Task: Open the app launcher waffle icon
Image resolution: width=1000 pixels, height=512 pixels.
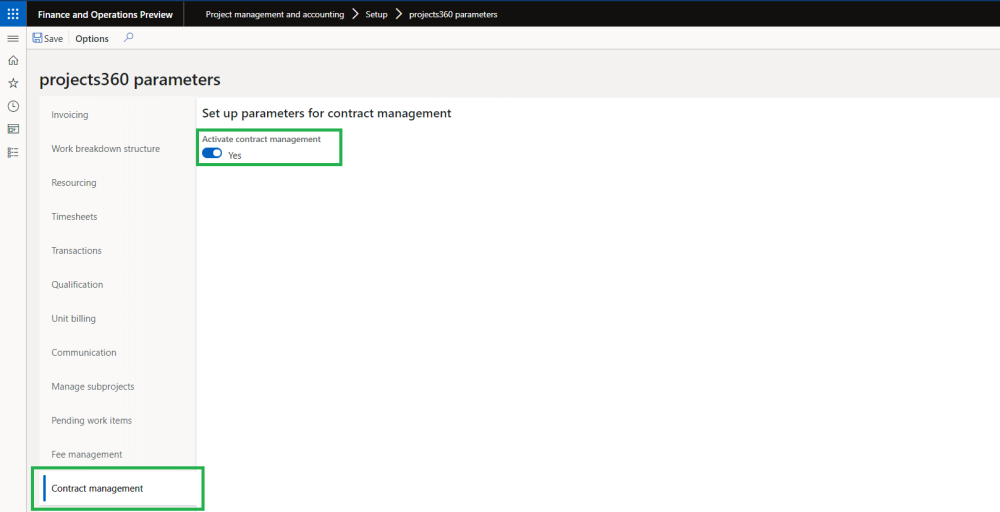Action: (x=13, y=13)
